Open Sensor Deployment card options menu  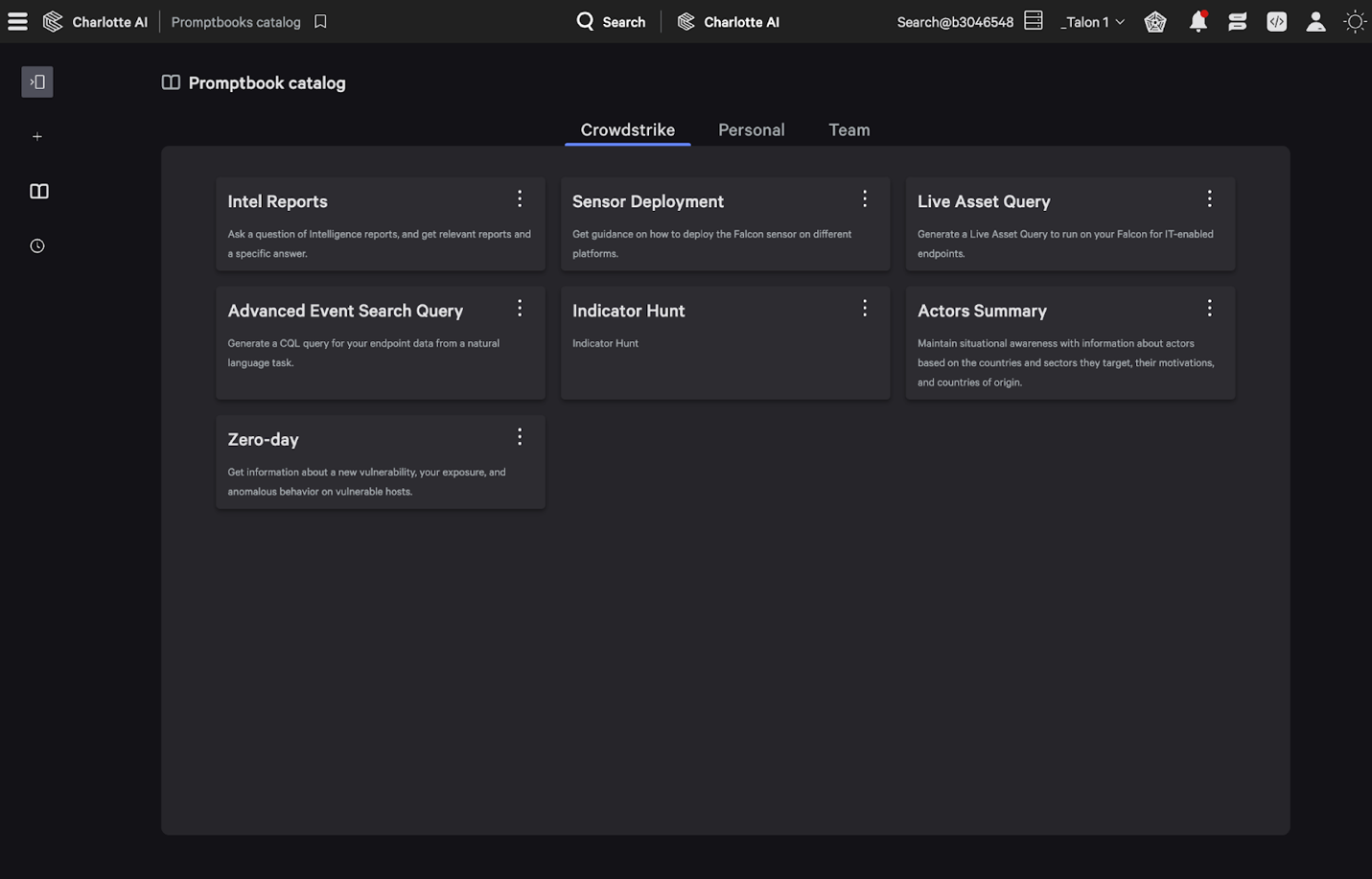point(865,198)
